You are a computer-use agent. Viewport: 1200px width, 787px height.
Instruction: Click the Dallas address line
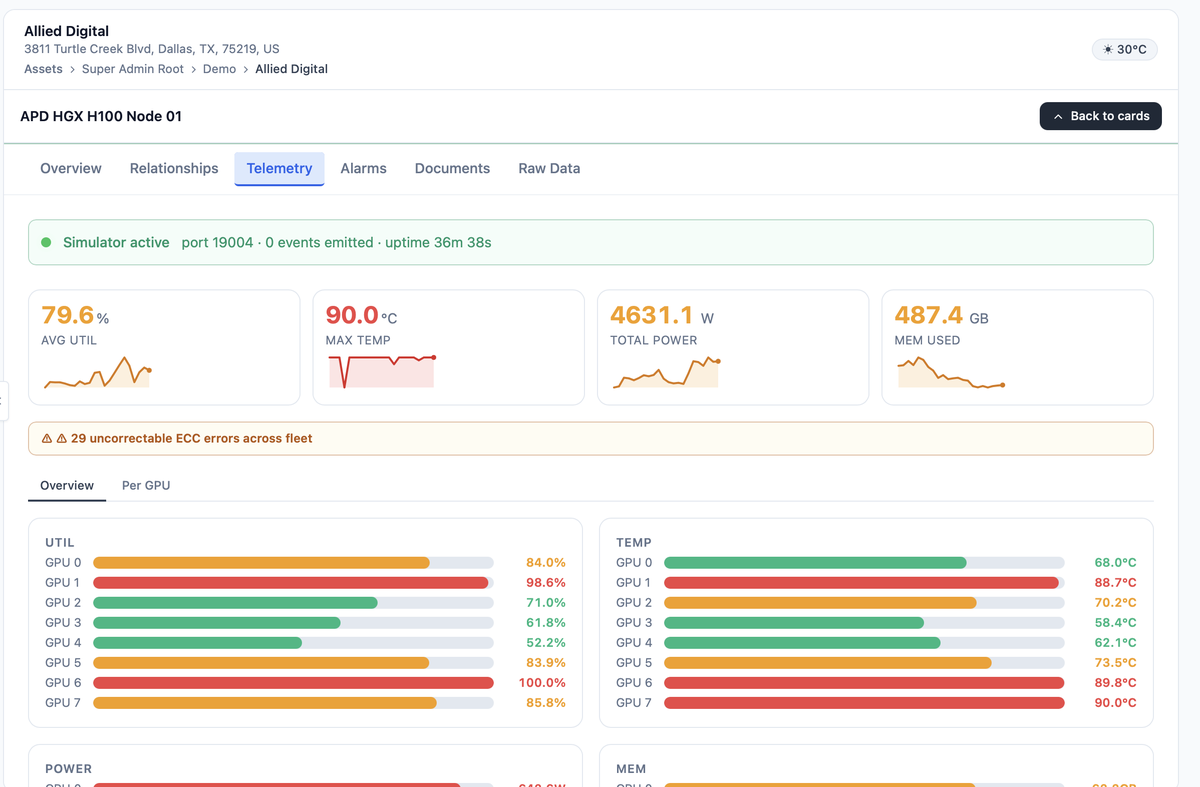tap(152, 49)
